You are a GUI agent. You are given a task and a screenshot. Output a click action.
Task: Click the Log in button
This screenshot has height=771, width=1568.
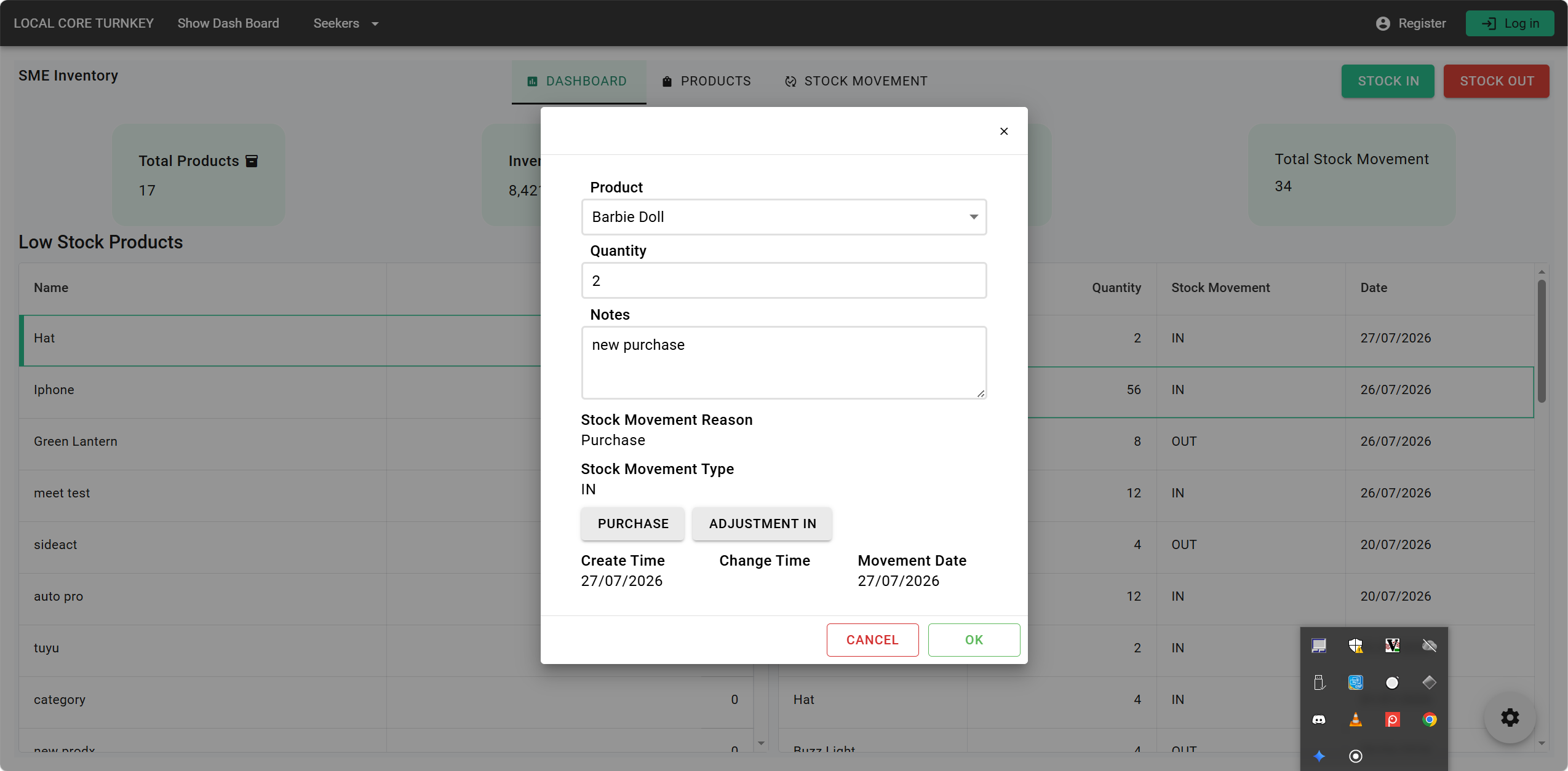click(1510, 23)
